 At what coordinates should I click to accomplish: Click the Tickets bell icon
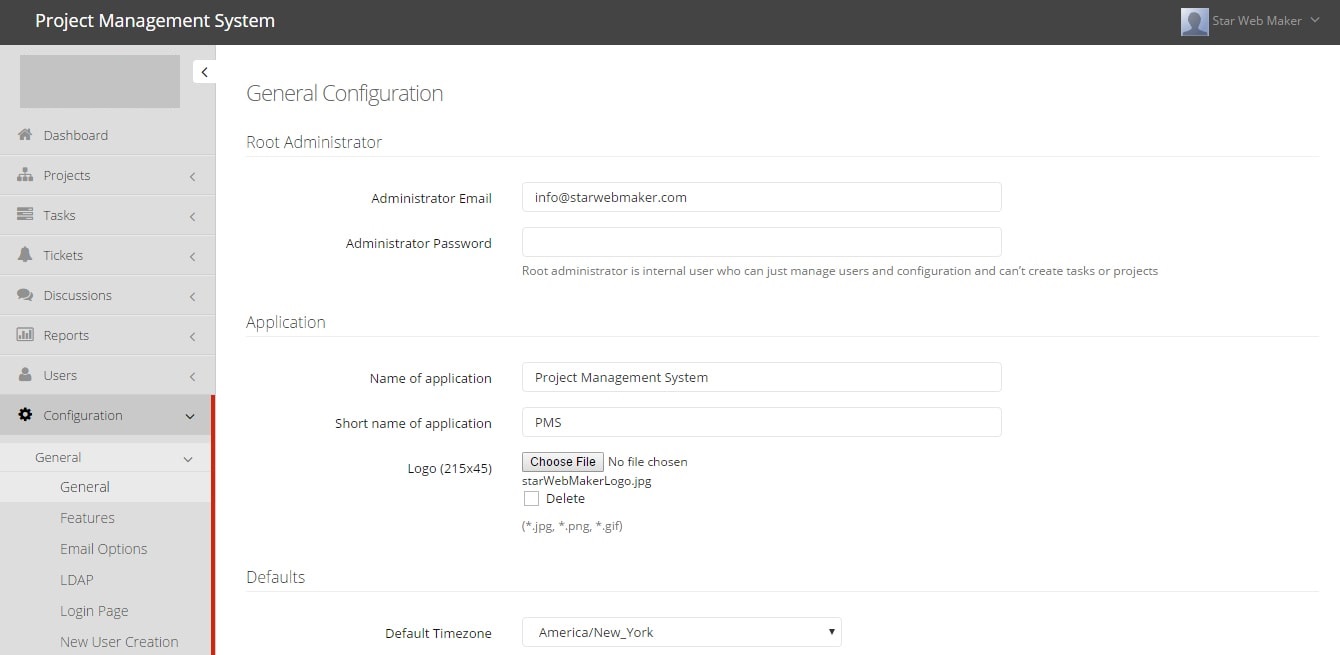pyautogui.click(x=25, y=255)
